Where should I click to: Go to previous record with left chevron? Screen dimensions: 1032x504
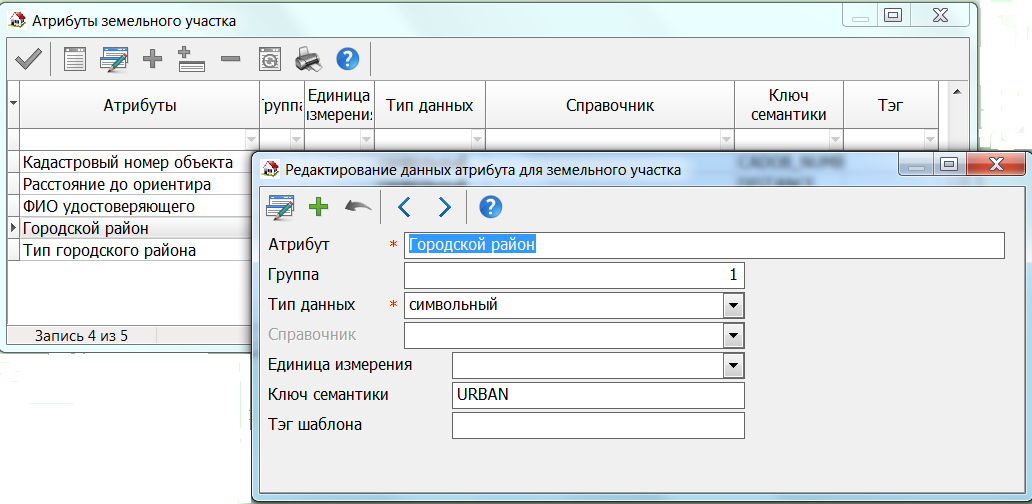[x=404, y=207]
